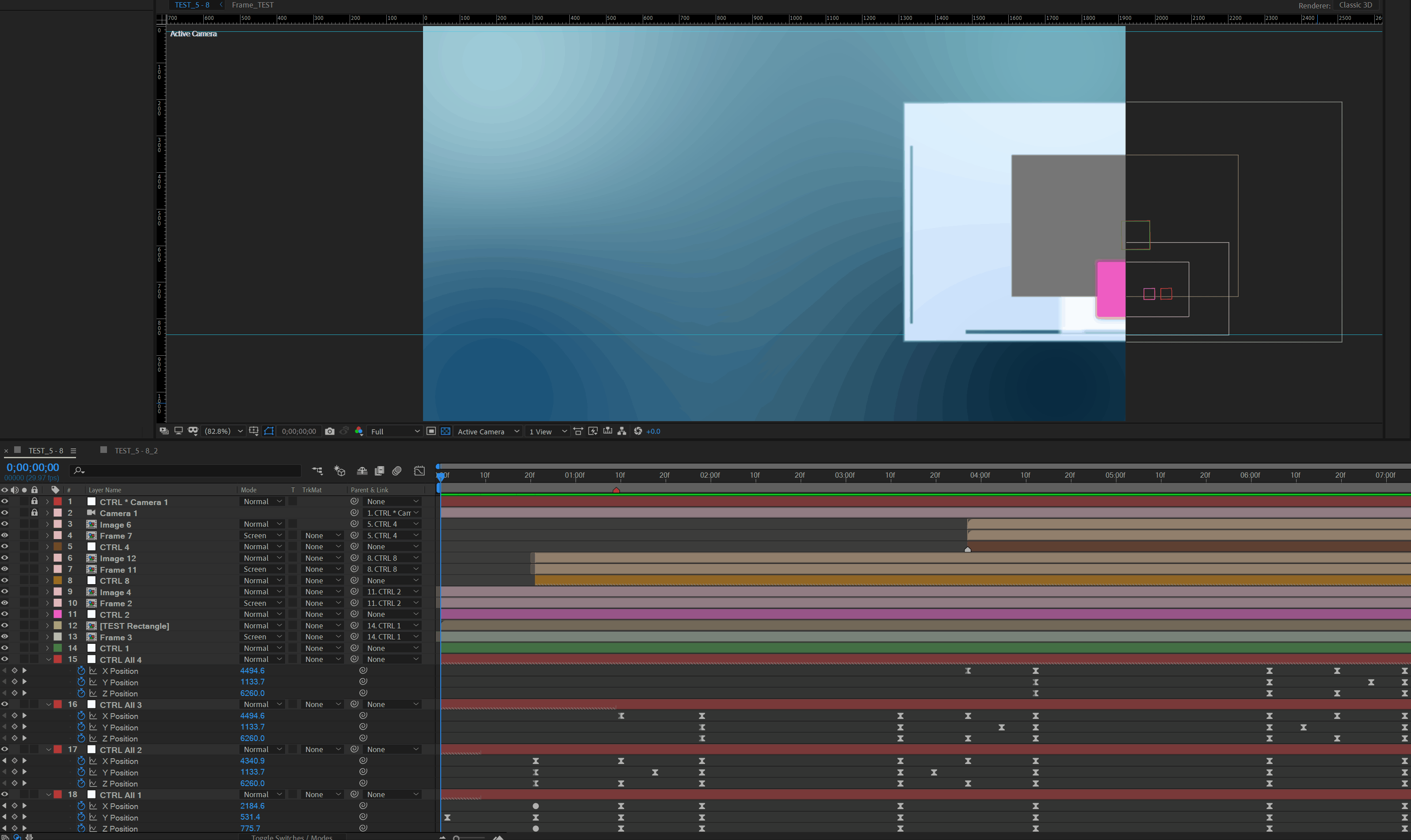Toggle Region of Interest button
The height and width of the screenshot is (840, 1411).
tap(431, 431)
